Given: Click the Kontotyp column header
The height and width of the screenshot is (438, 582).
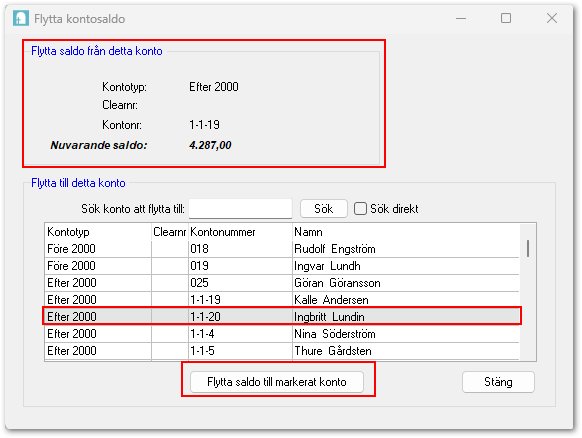Looking at the screenshot, I should point(98,232).
